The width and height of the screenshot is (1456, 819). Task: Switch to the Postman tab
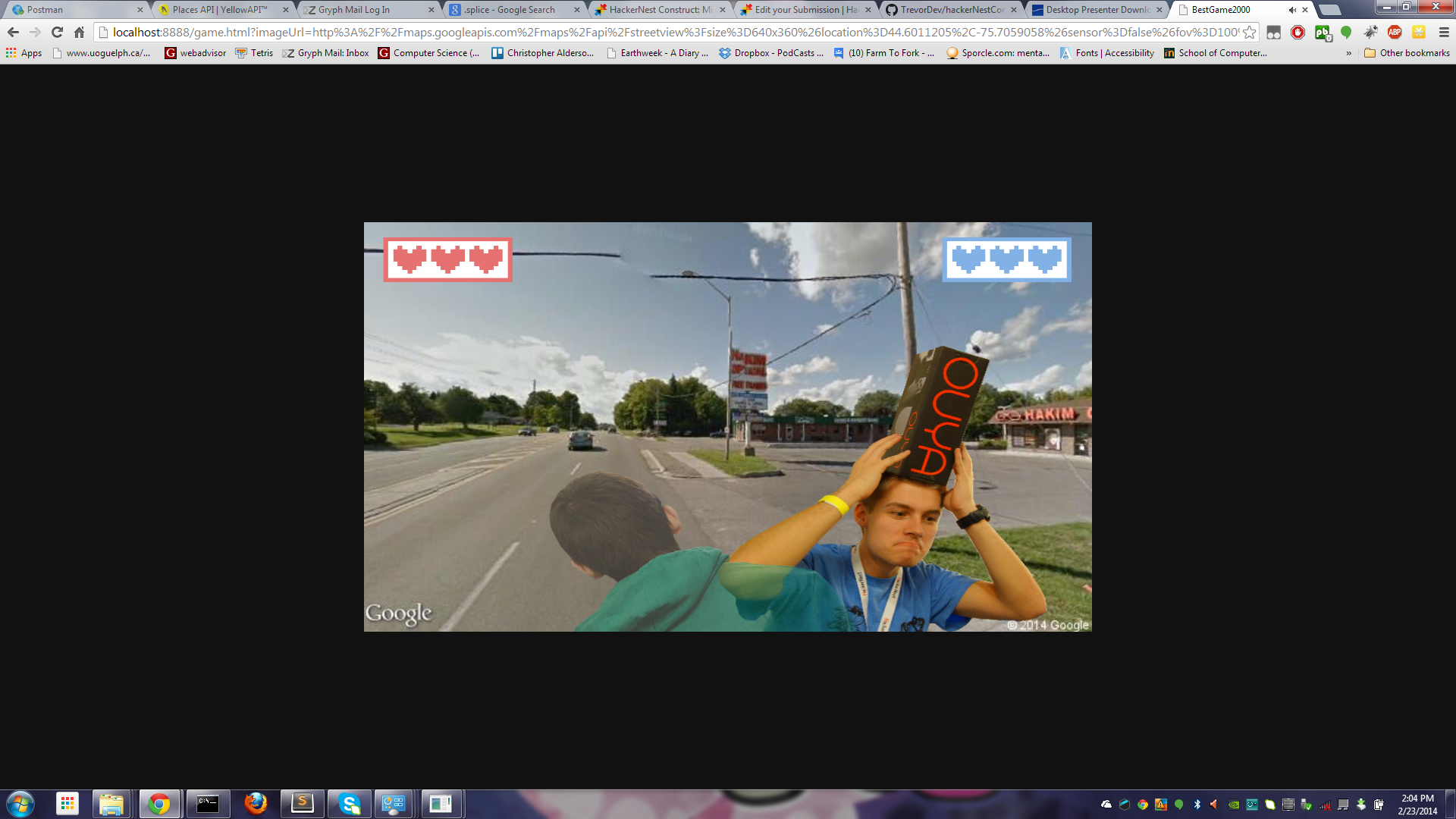(45, 10)
